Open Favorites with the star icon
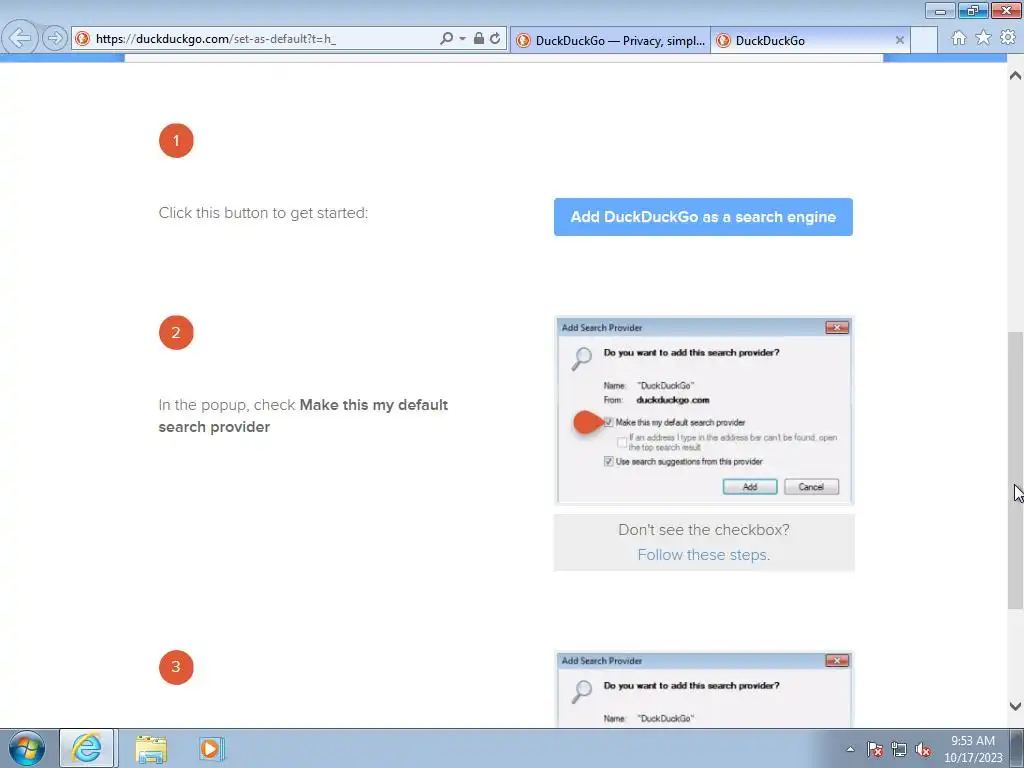 [983, 38]
